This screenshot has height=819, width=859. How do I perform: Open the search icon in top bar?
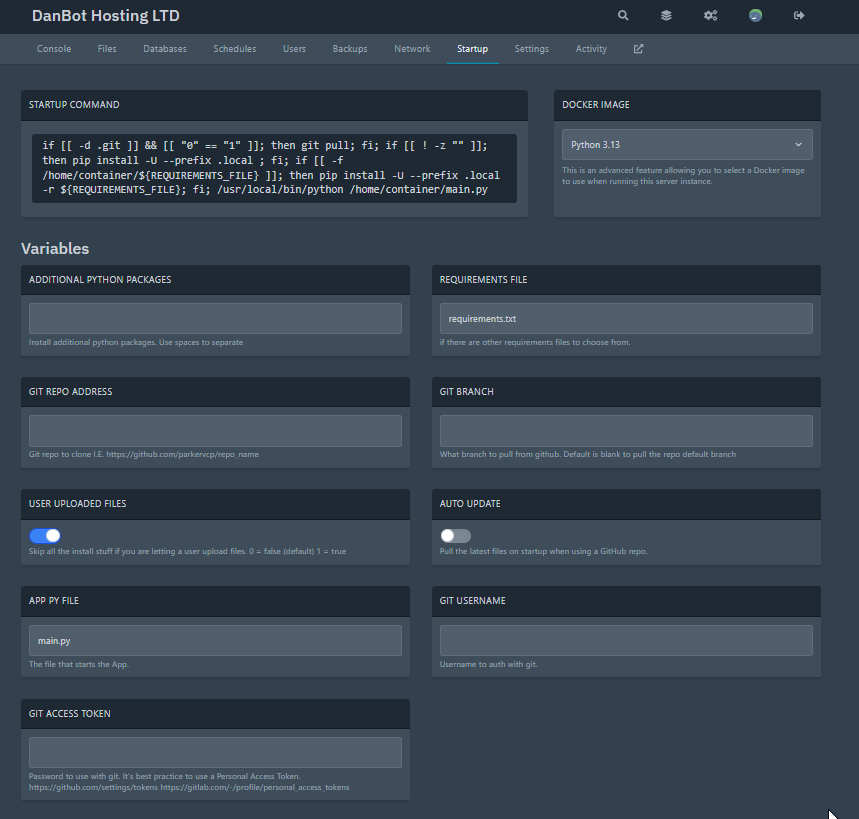pyautogui.click(x=622, y=16)
